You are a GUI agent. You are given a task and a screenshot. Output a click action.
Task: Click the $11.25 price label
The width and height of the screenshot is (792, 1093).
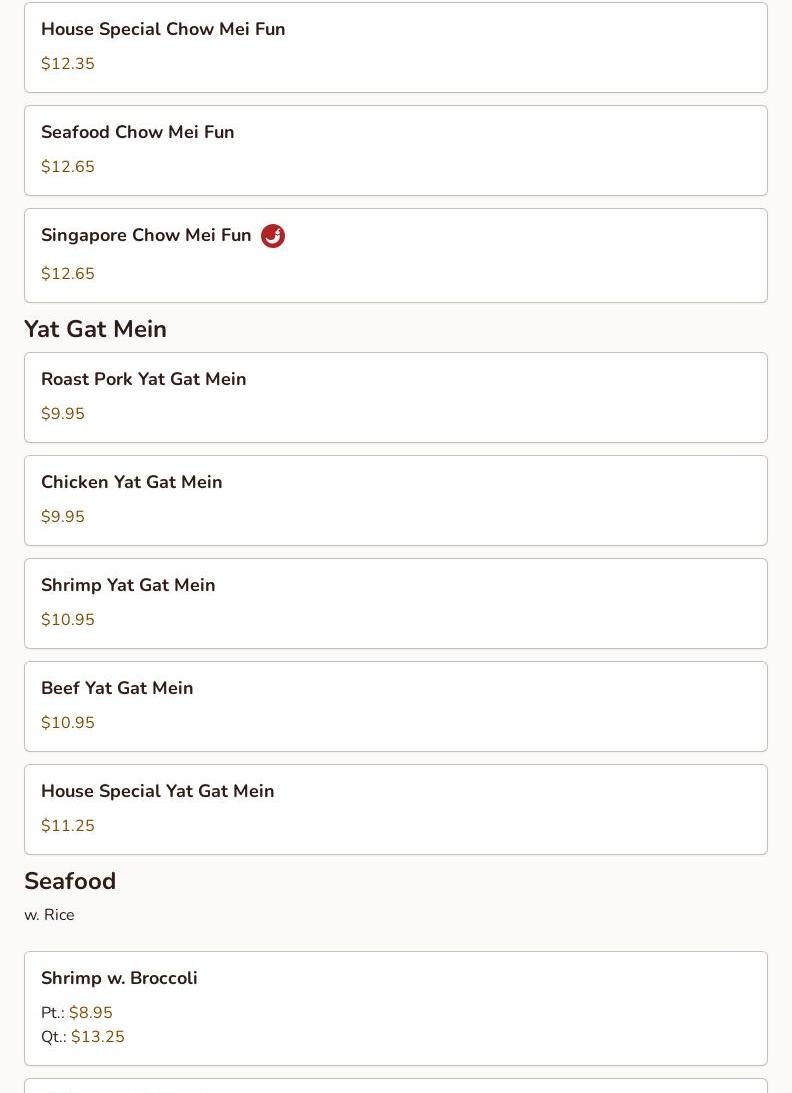[x=68, y=826]
